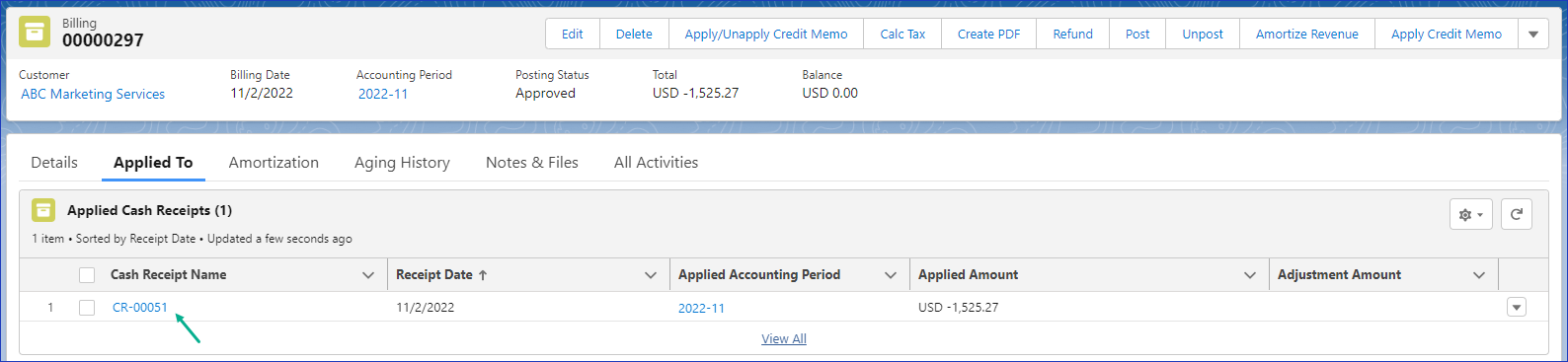Screen dimensions: 1568x362
Task: Go to the Aging History tab
Action: pyautogui.click(x=402, y=163)
